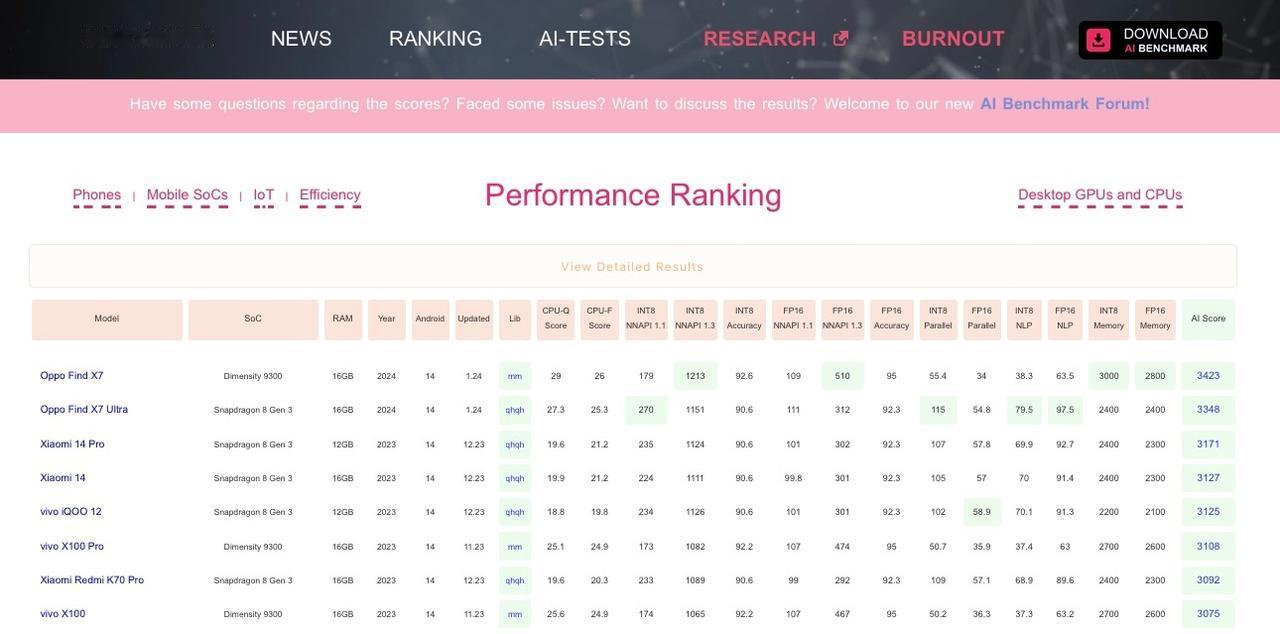Sort by the Lib column header
1280x634 pixels.
515,320
